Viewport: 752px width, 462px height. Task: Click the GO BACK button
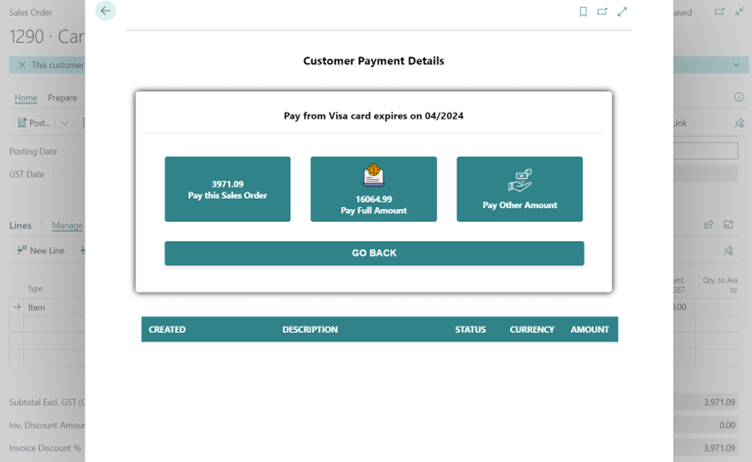[x=374, y=253]
